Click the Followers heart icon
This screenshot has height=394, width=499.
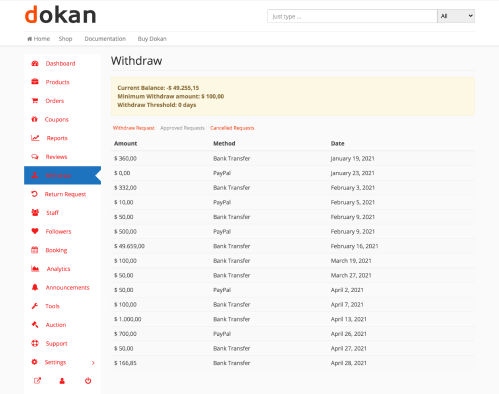pyautogui.click(x=35, y=231)
